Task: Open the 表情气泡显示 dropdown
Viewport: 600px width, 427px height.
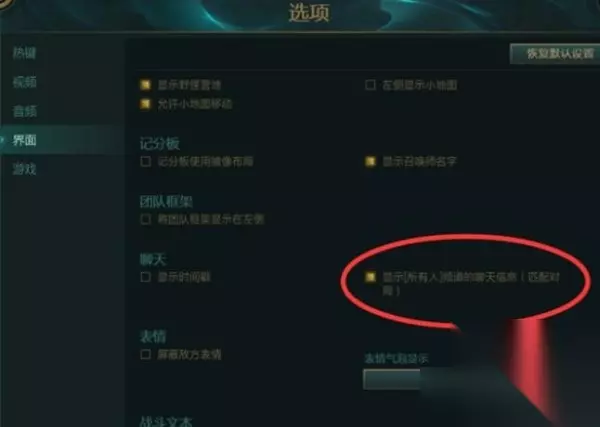Action: tap(392, 379)
